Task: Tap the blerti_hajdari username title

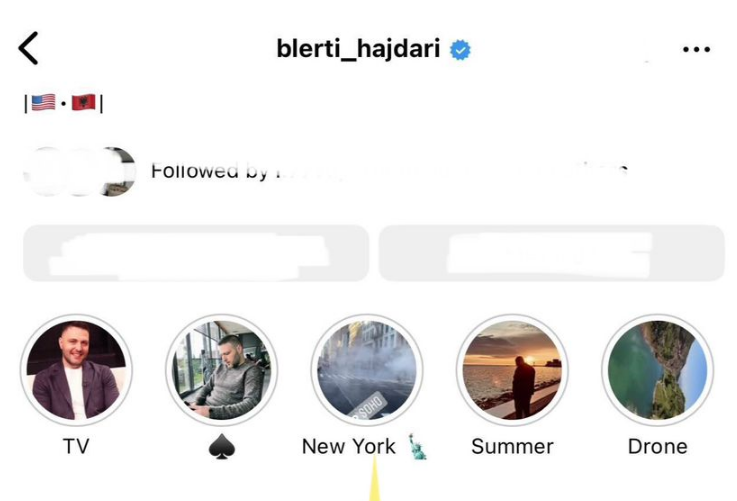Action: [358, 49]
